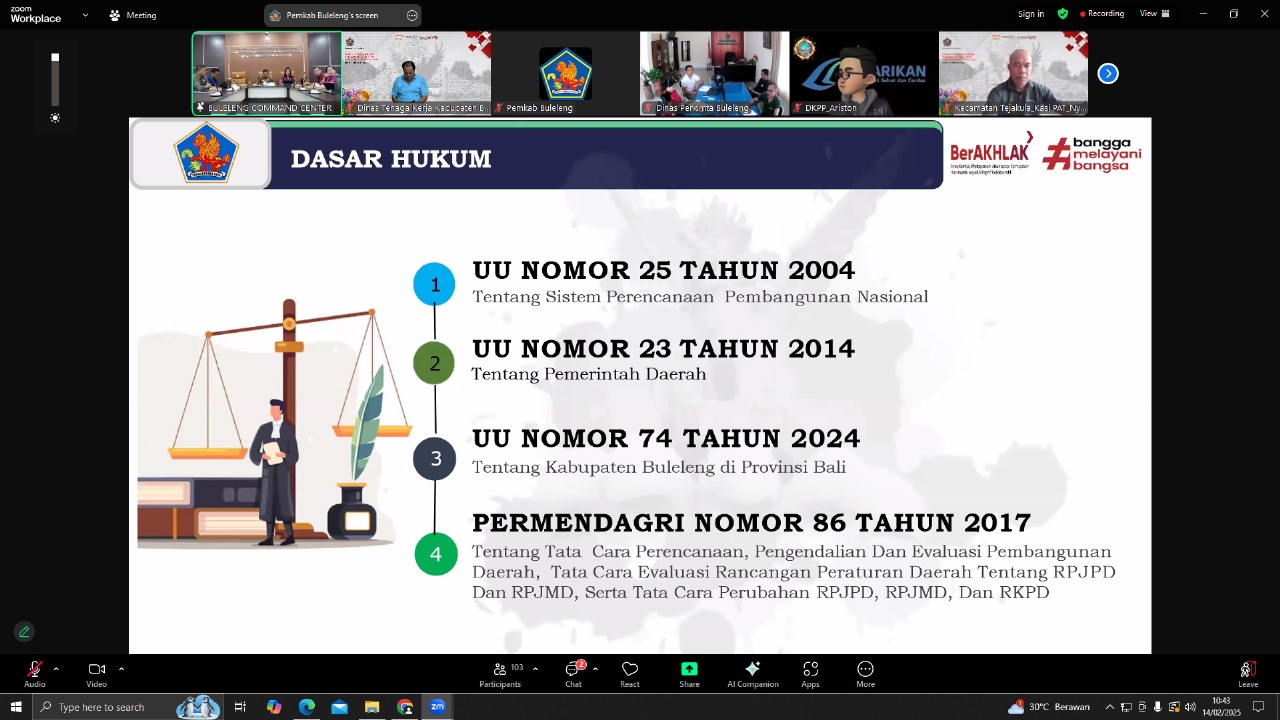Open the Zoom Workplace dropdown chevron

85,15
